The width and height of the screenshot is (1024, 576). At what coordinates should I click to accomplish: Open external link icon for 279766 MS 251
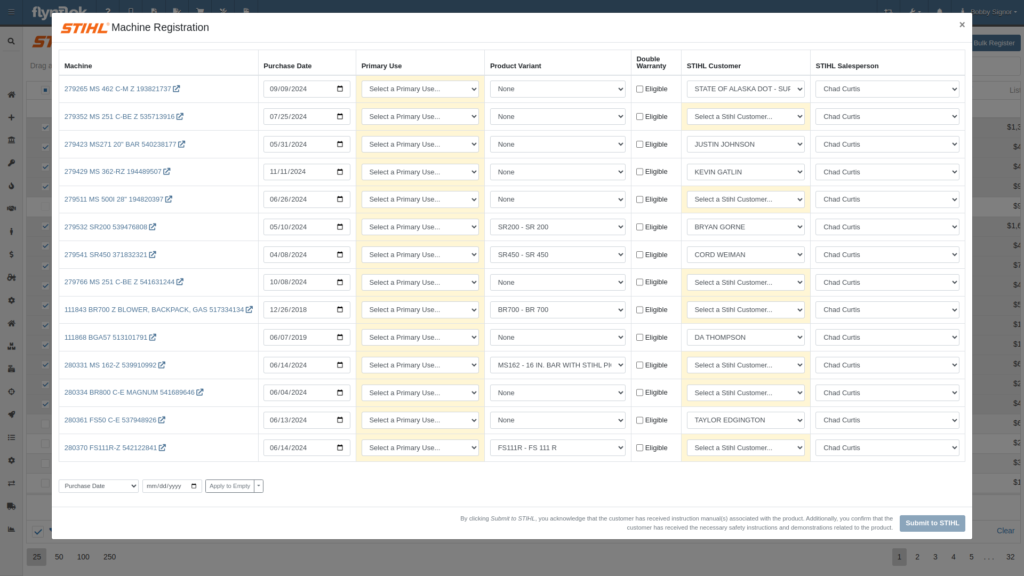click(x=180, y=282)
